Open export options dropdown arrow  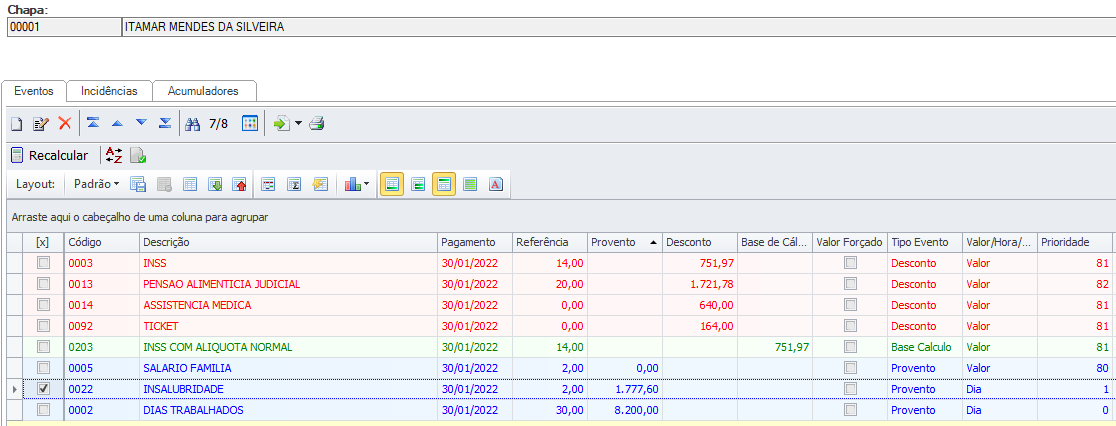[x=298, y=124]
